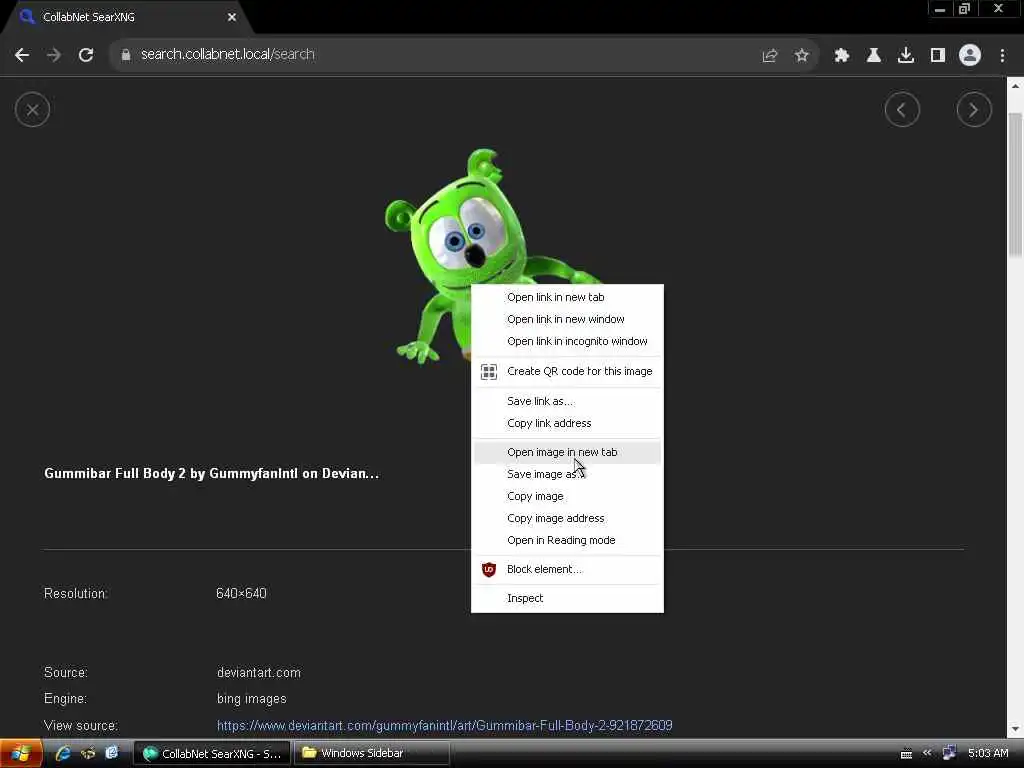Click the third quick launch icon
1024x768 pixels.
112,753
